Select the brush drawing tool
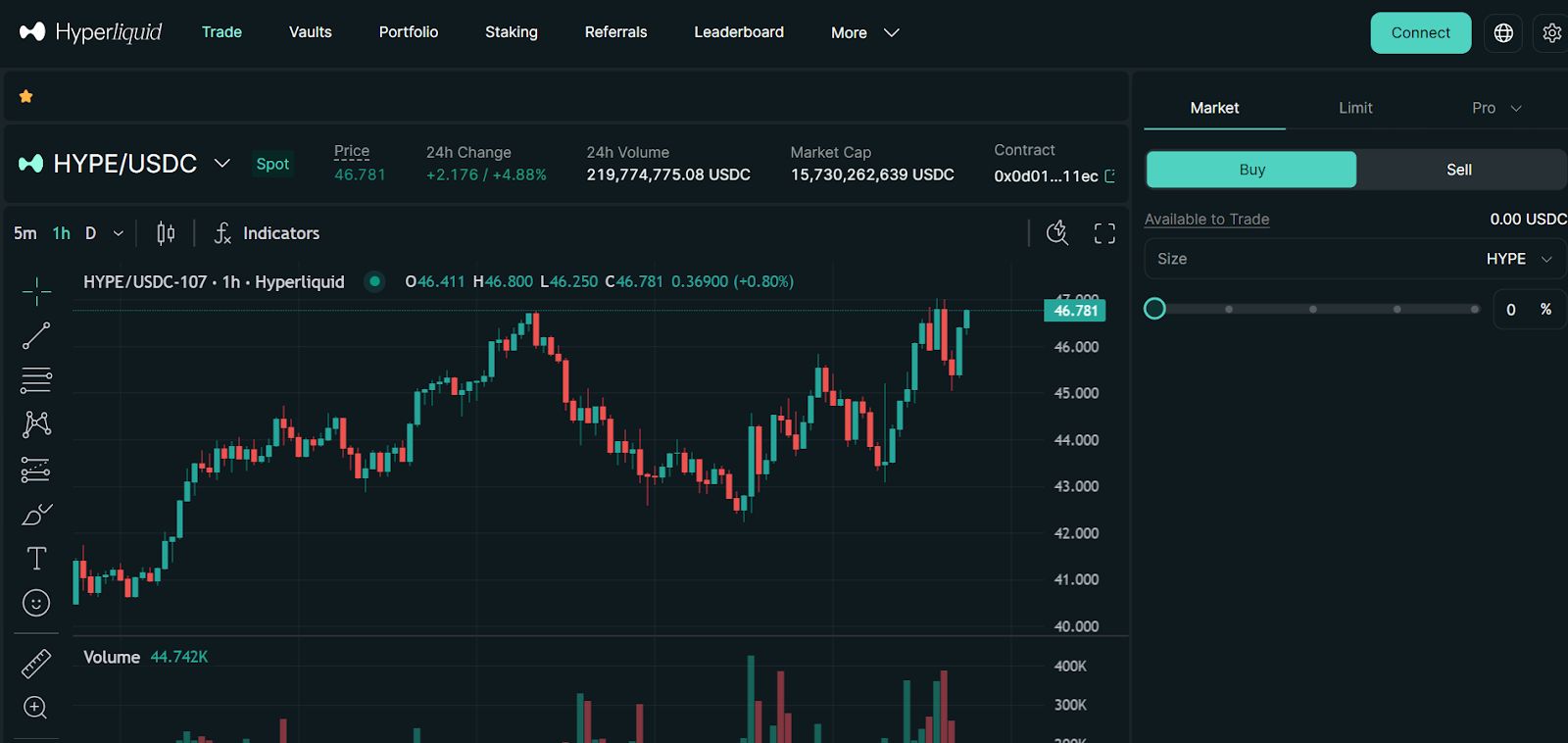Screen dimensions: 1568x743 (36, 514)
